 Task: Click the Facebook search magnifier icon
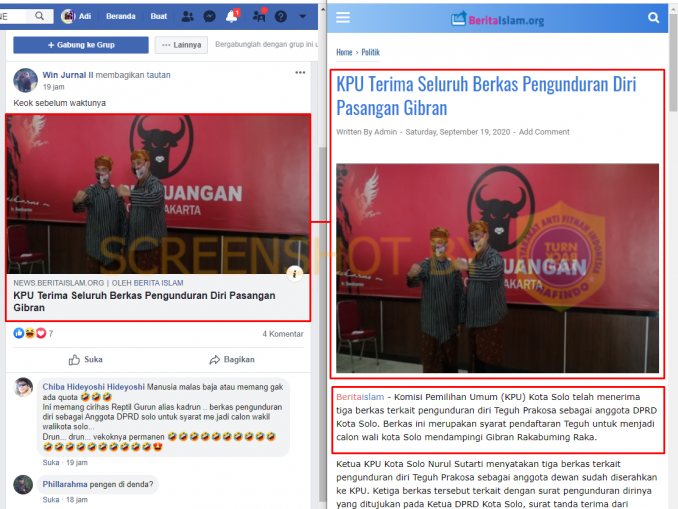tap(39, 16)
